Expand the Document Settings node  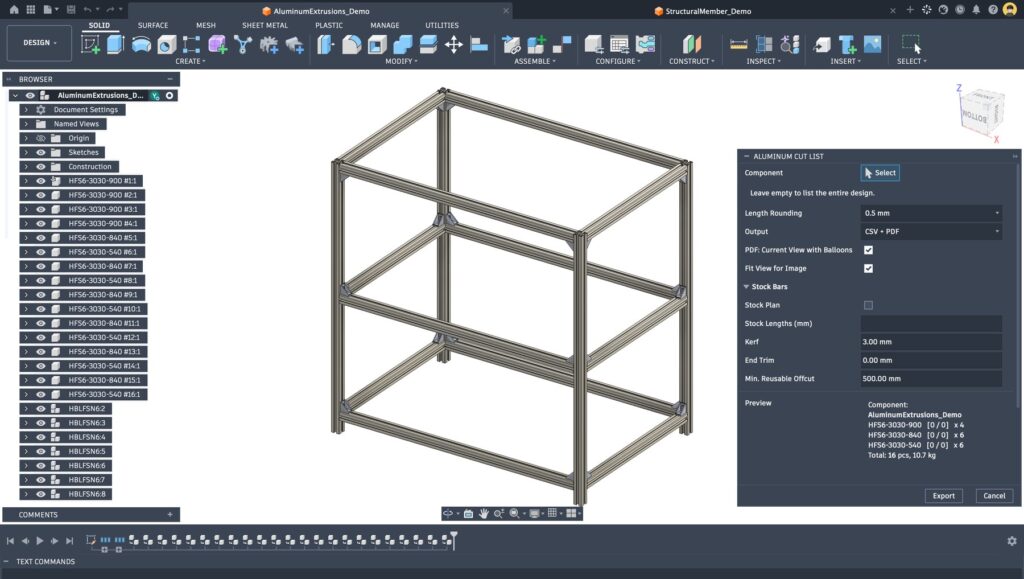click(x=26, y=110)
